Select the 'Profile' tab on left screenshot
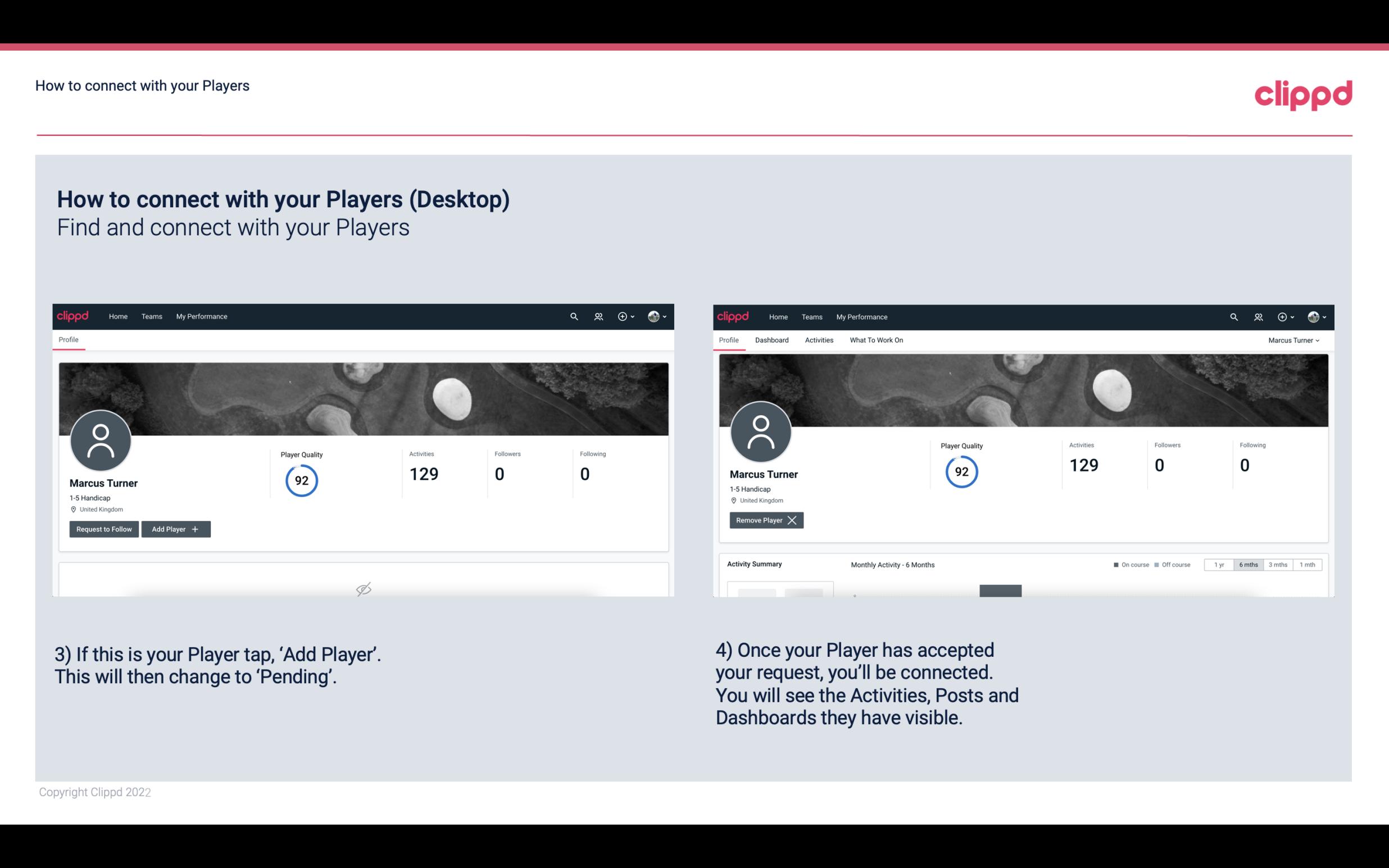Viewport: 1389px width, 868px height. click(67, 339)
